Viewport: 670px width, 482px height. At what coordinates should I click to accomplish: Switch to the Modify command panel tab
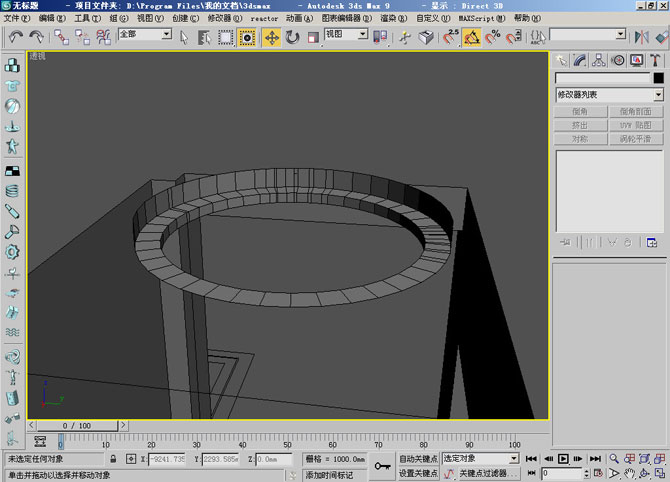click(580, 60)
